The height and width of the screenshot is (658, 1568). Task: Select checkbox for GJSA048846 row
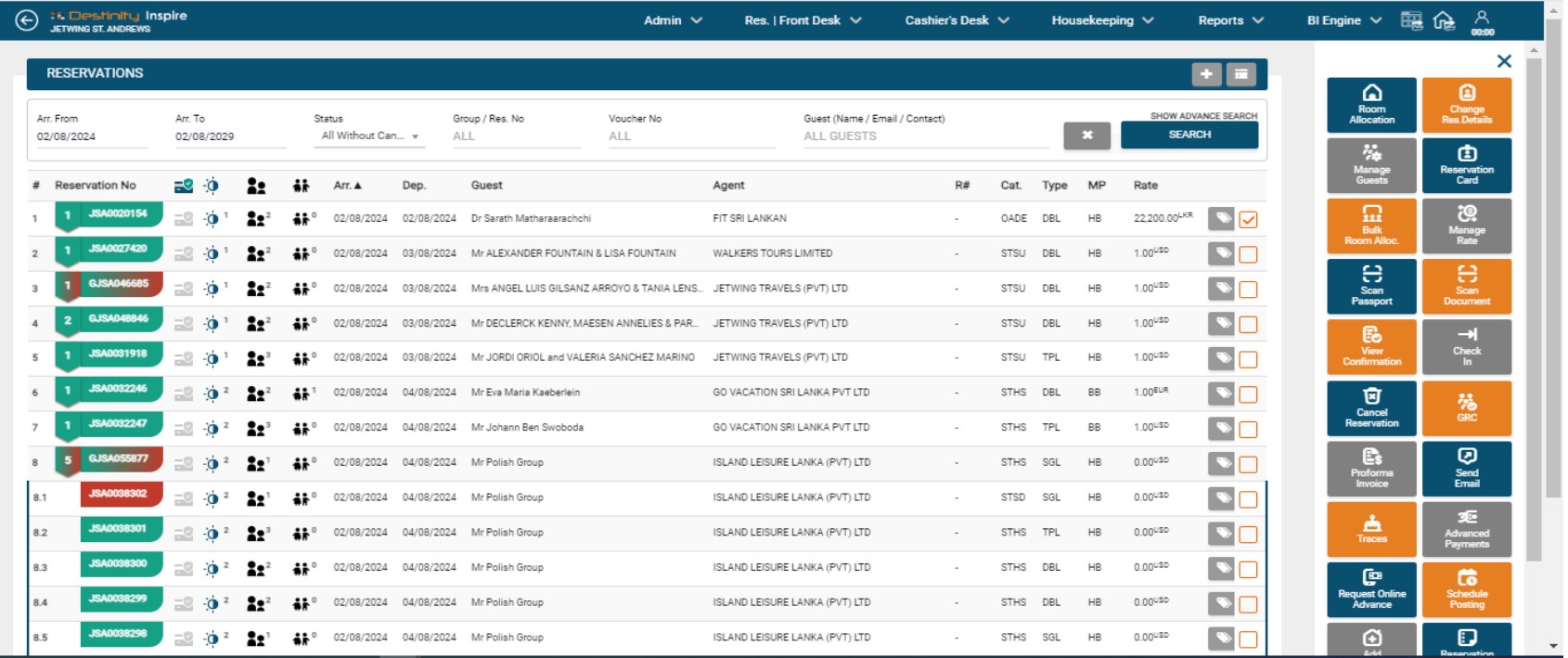click(1248, 324)
